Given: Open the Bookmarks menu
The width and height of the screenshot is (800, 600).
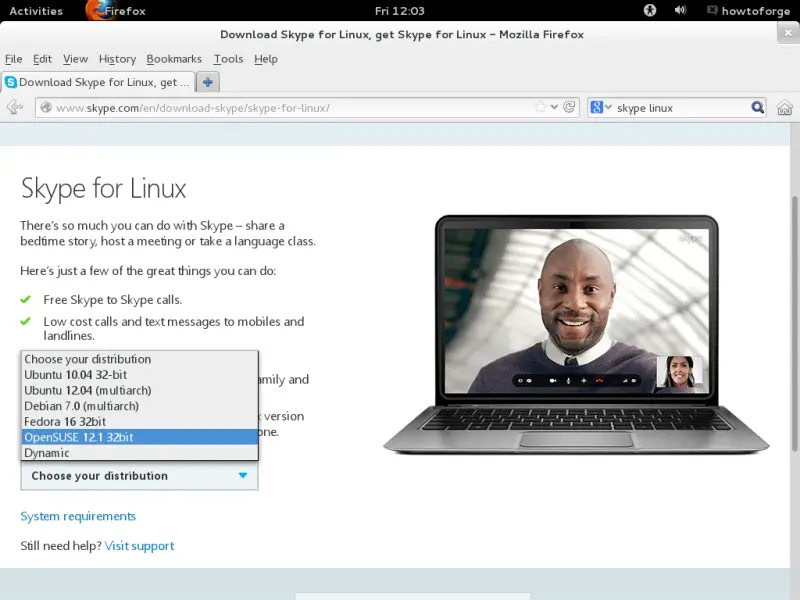Looking at the screenshot, I should point(174,59).
